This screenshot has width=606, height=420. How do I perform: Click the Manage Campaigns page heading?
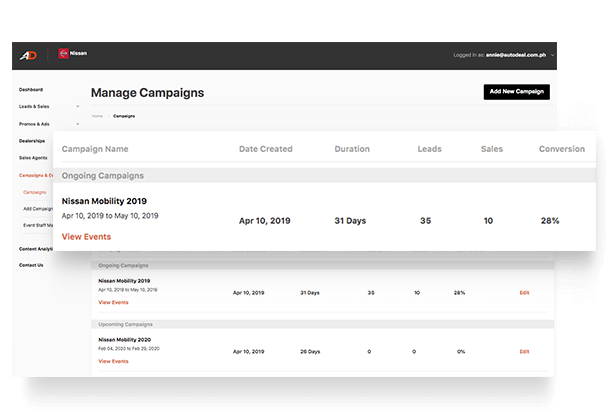coord(147,93)
